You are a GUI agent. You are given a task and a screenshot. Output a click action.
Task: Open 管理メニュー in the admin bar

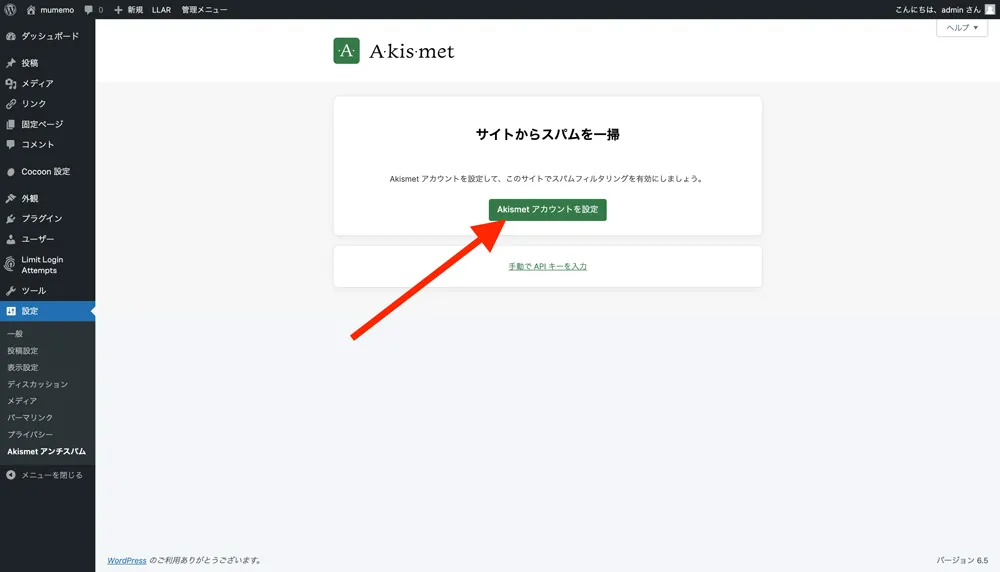click(x=204, y=10)
